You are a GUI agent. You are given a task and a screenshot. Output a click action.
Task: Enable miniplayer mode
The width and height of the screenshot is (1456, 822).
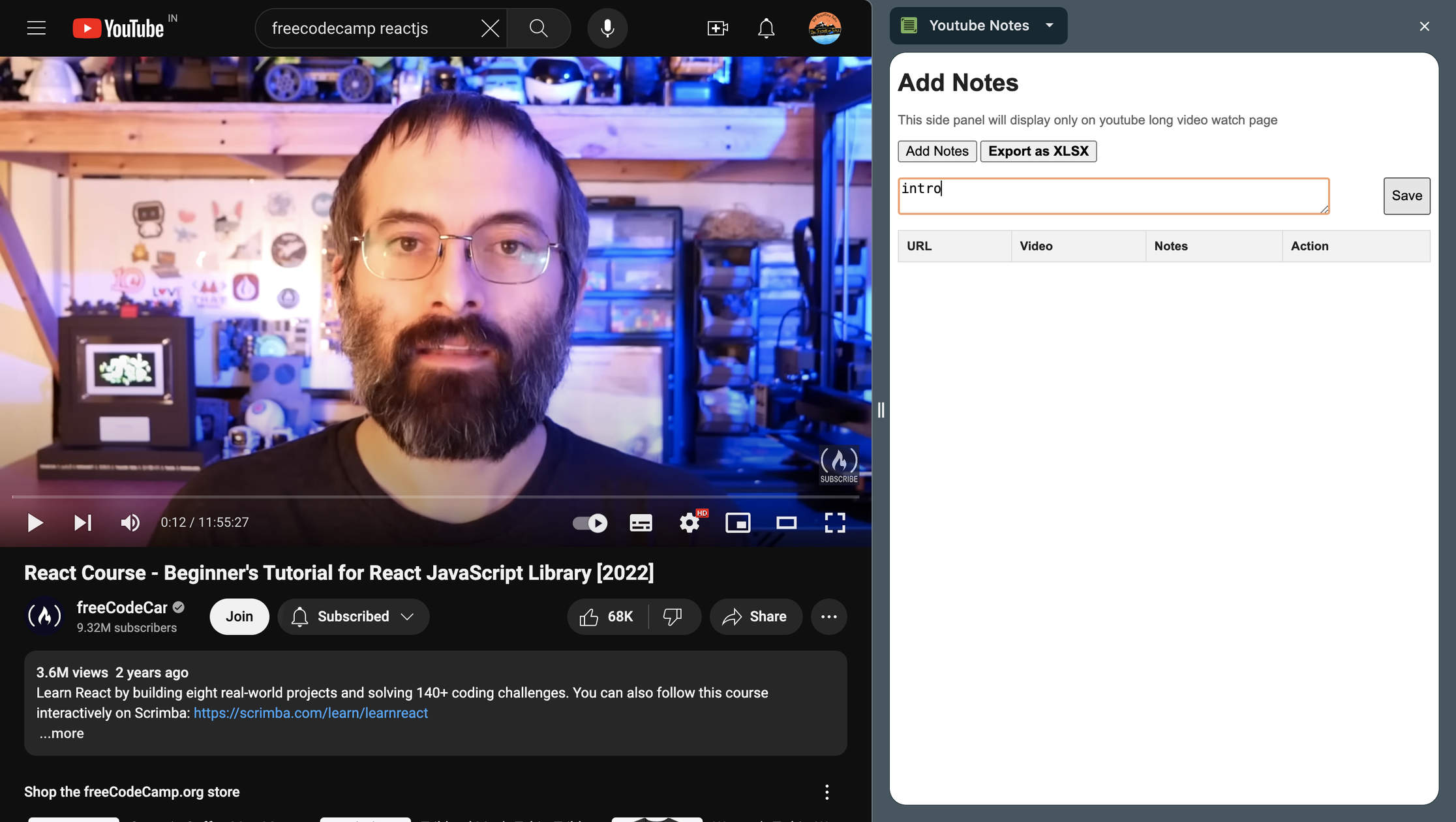tap(738, 523)
